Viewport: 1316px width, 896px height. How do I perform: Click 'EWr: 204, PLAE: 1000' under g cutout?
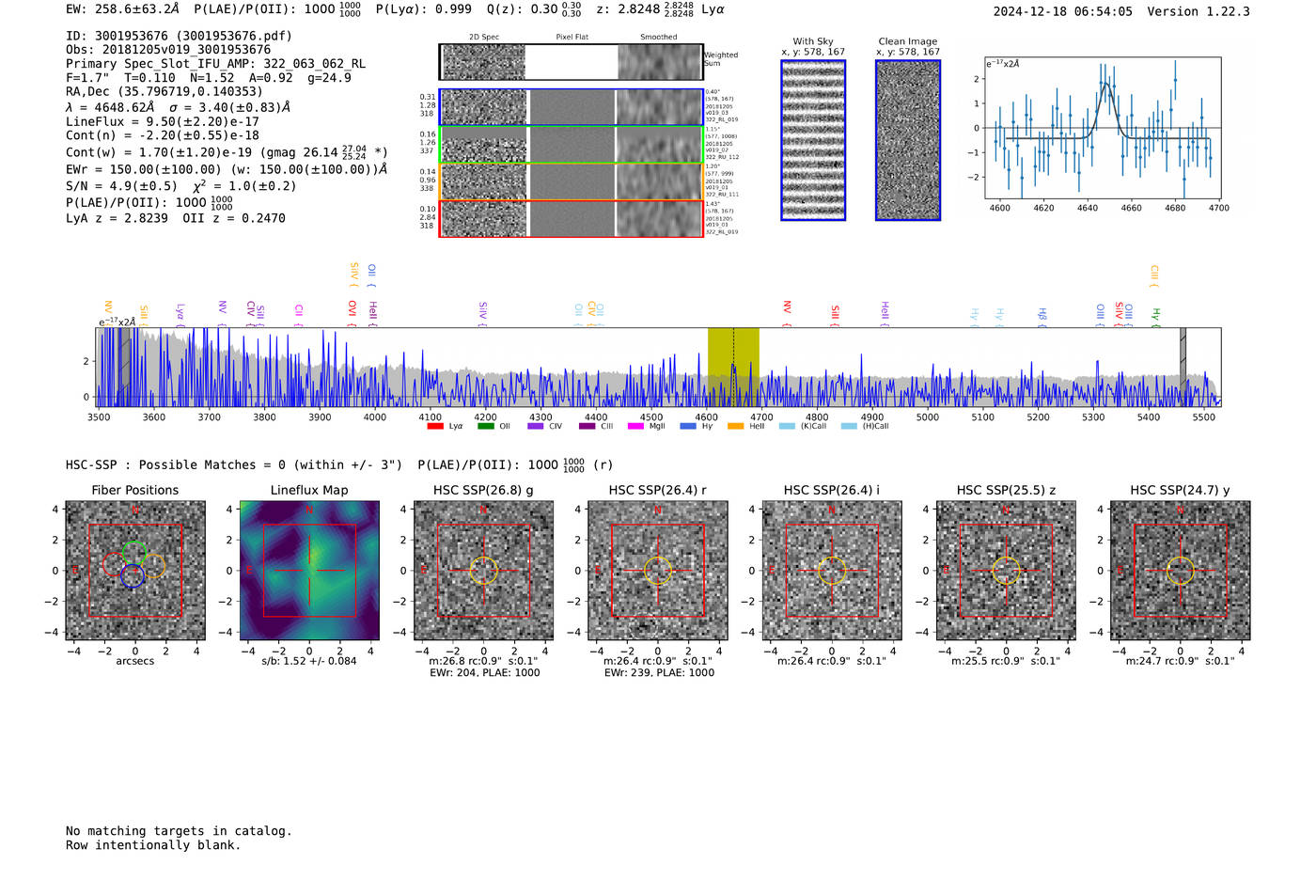484,673
